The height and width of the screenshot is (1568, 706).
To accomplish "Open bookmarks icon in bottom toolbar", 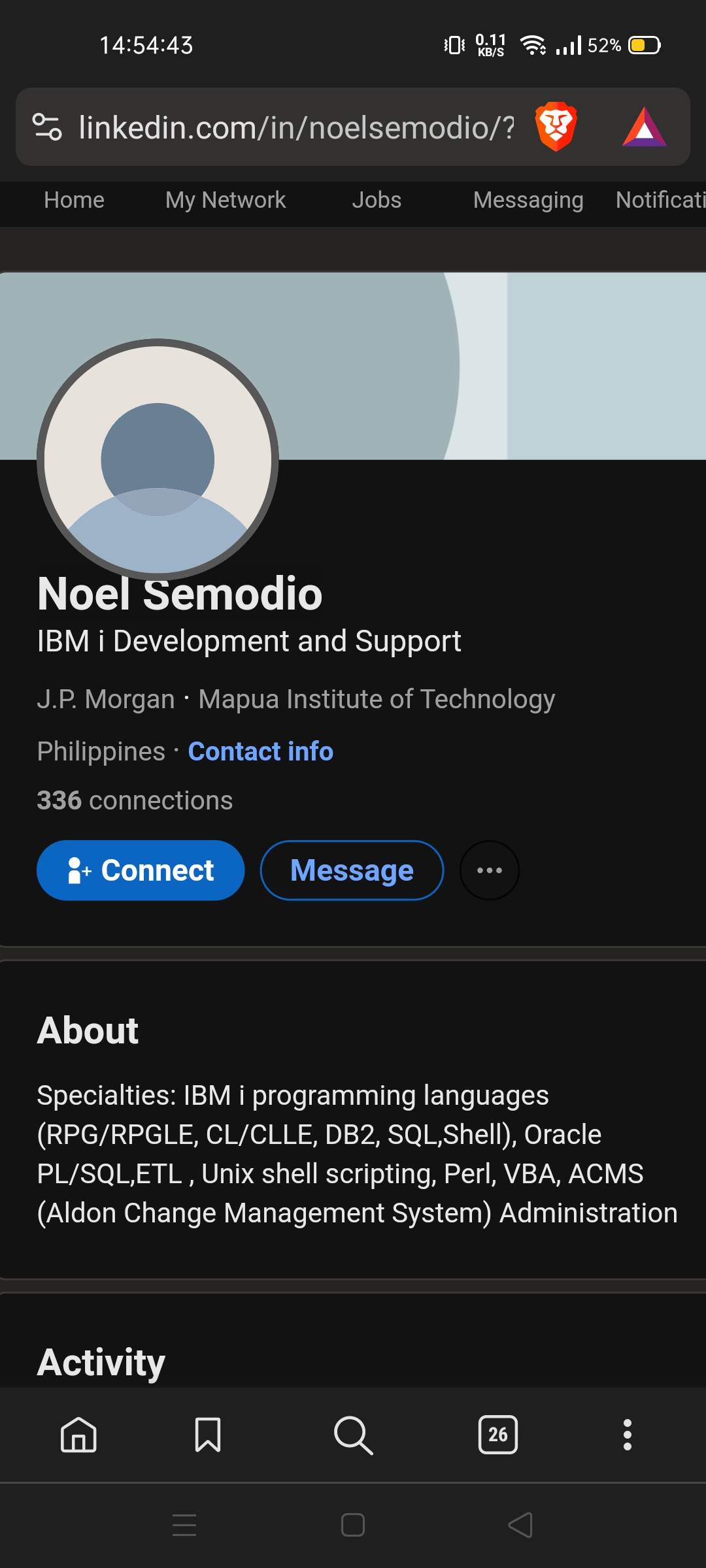I will click(x=208, y=1435).
